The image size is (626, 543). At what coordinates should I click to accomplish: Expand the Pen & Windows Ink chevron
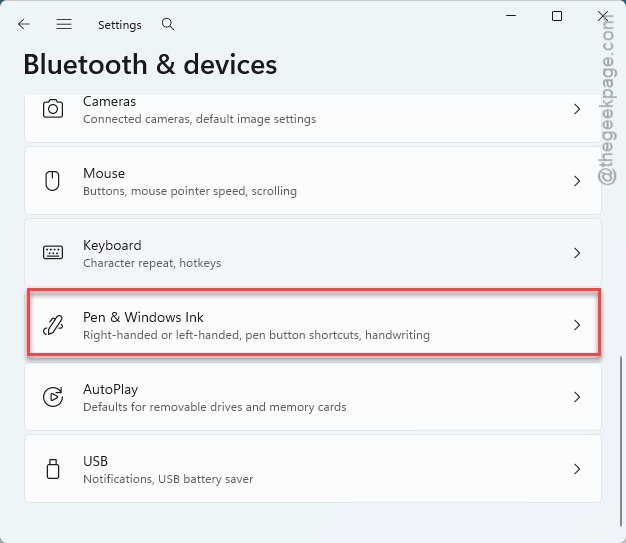coord(577,325)
